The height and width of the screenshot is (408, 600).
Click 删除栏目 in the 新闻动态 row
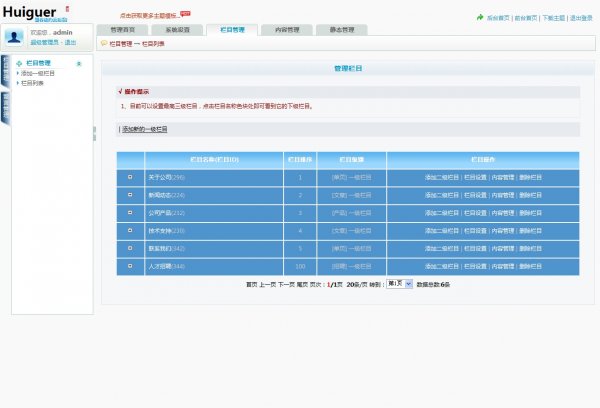530,195
